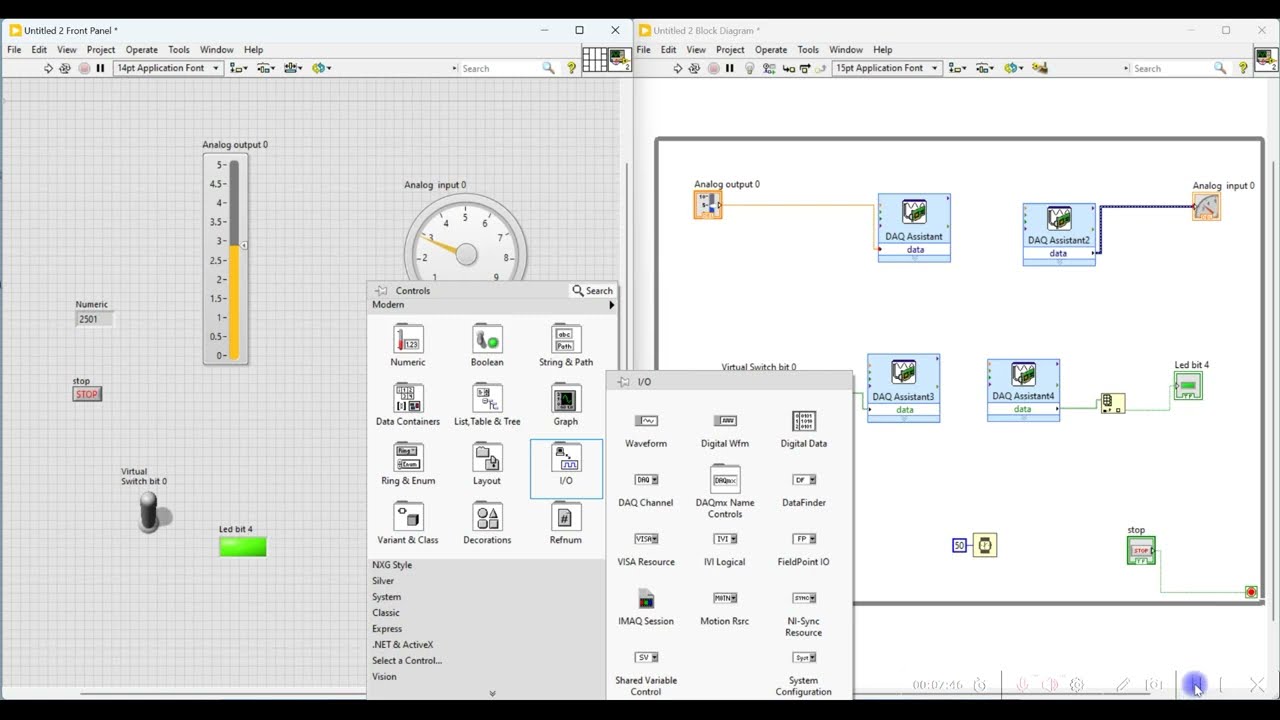Expand the DAQ Assistant data output arrow

915,258
